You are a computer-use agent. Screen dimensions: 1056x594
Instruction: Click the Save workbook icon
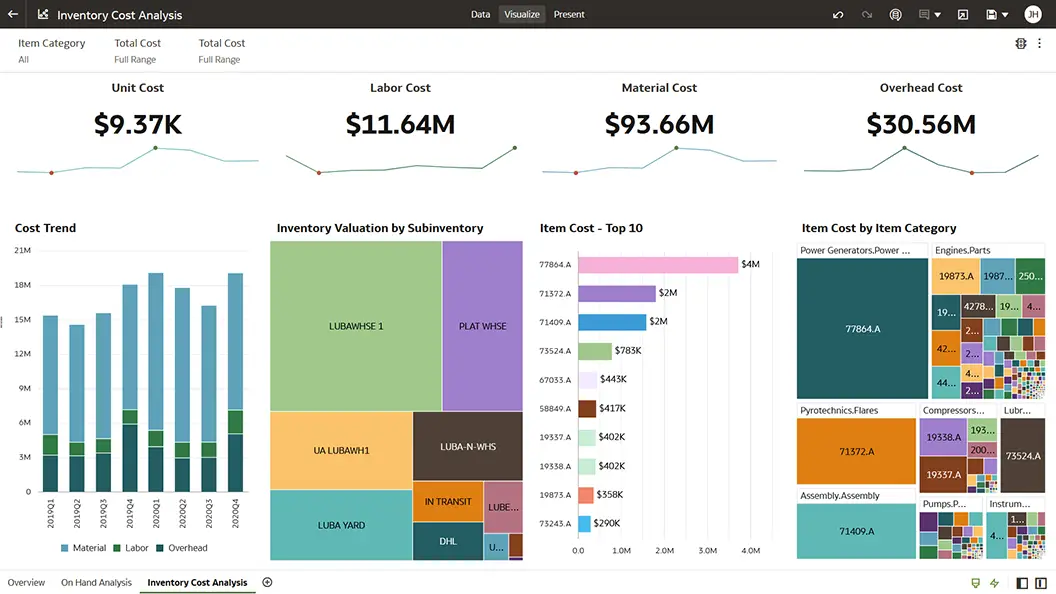(x=991, y=14)
